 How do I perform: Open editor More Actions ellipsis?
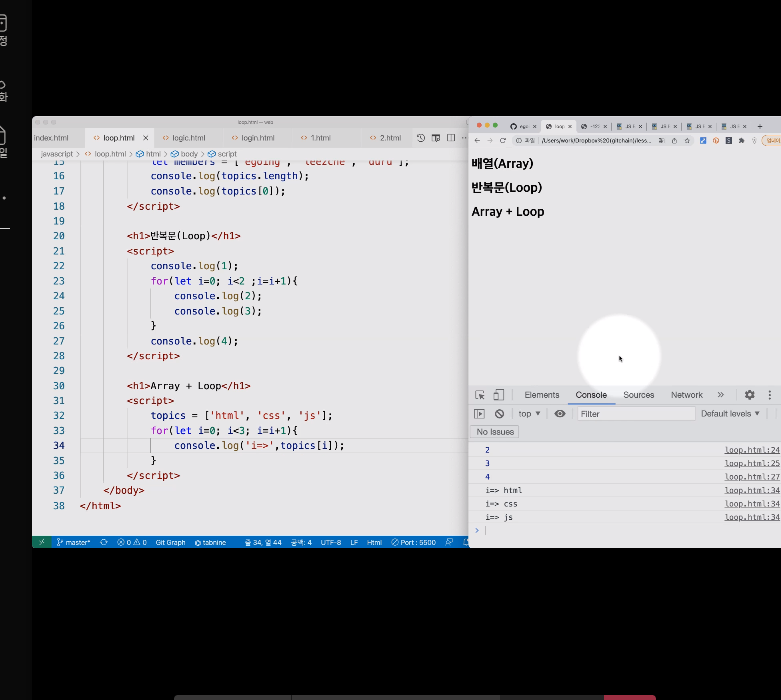tap(464, 138)
